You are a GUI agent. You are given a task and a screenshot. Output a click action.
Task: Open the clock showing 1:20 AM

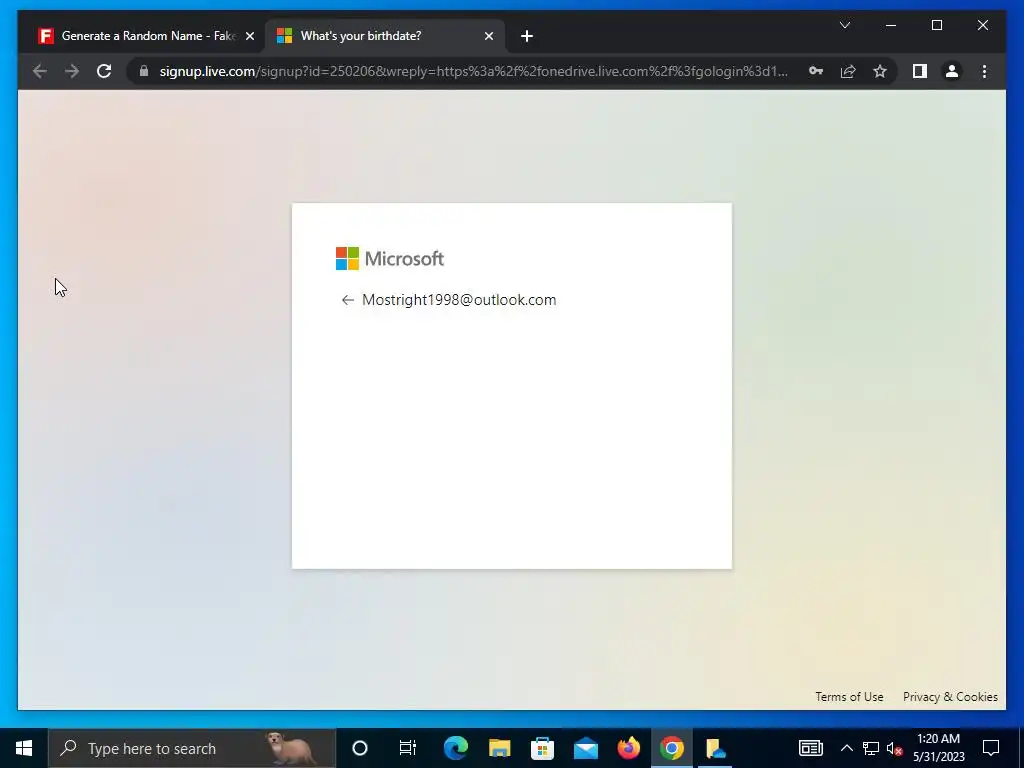pyautogui.click(x=938, y=748)
